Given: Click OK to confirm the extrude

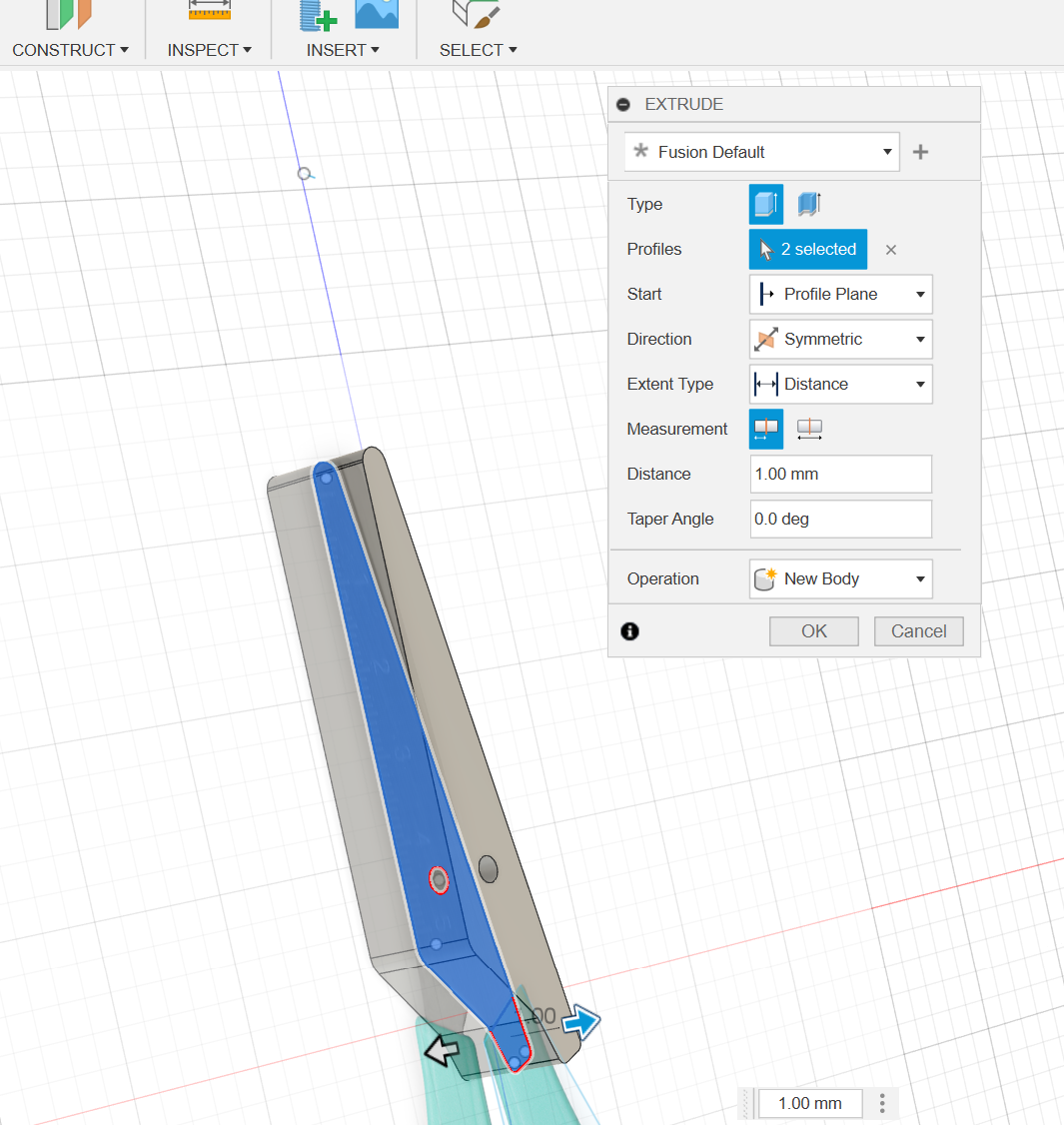Looking at the screenshot, I should click(x=813, y=631).
